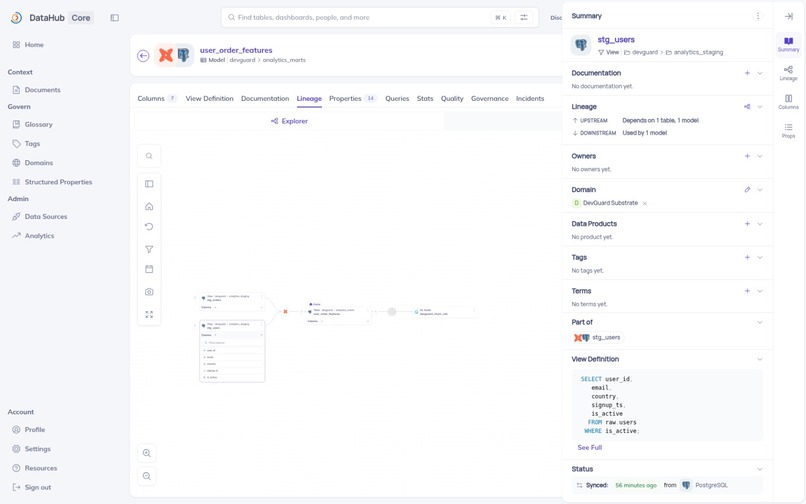806x504 pixels.
Task: Add documentation with the plus icon
Action: 747,73
